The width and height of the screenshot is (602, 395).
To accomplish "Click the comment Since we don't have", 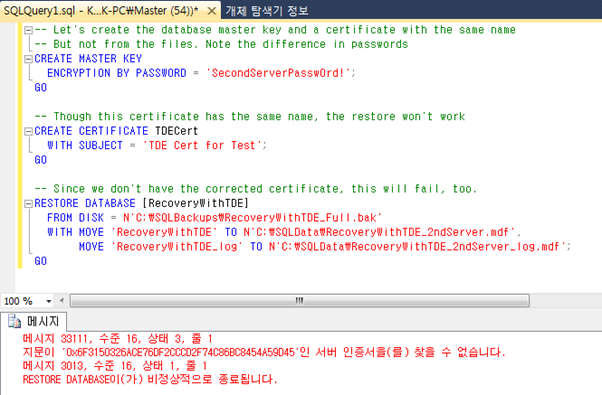I will coord(256,189).
